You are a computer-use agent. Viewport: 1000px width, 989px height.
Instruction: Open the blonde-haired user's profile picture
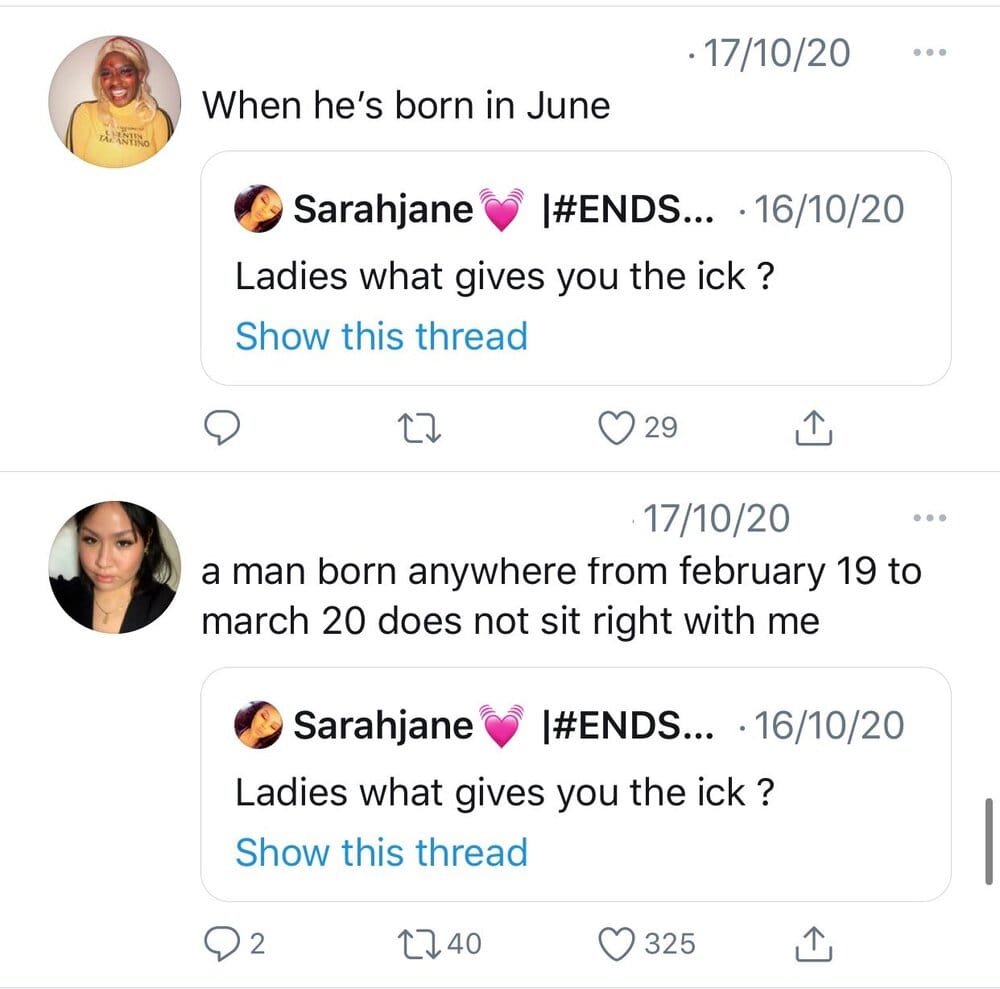click(x=115, y=102)
